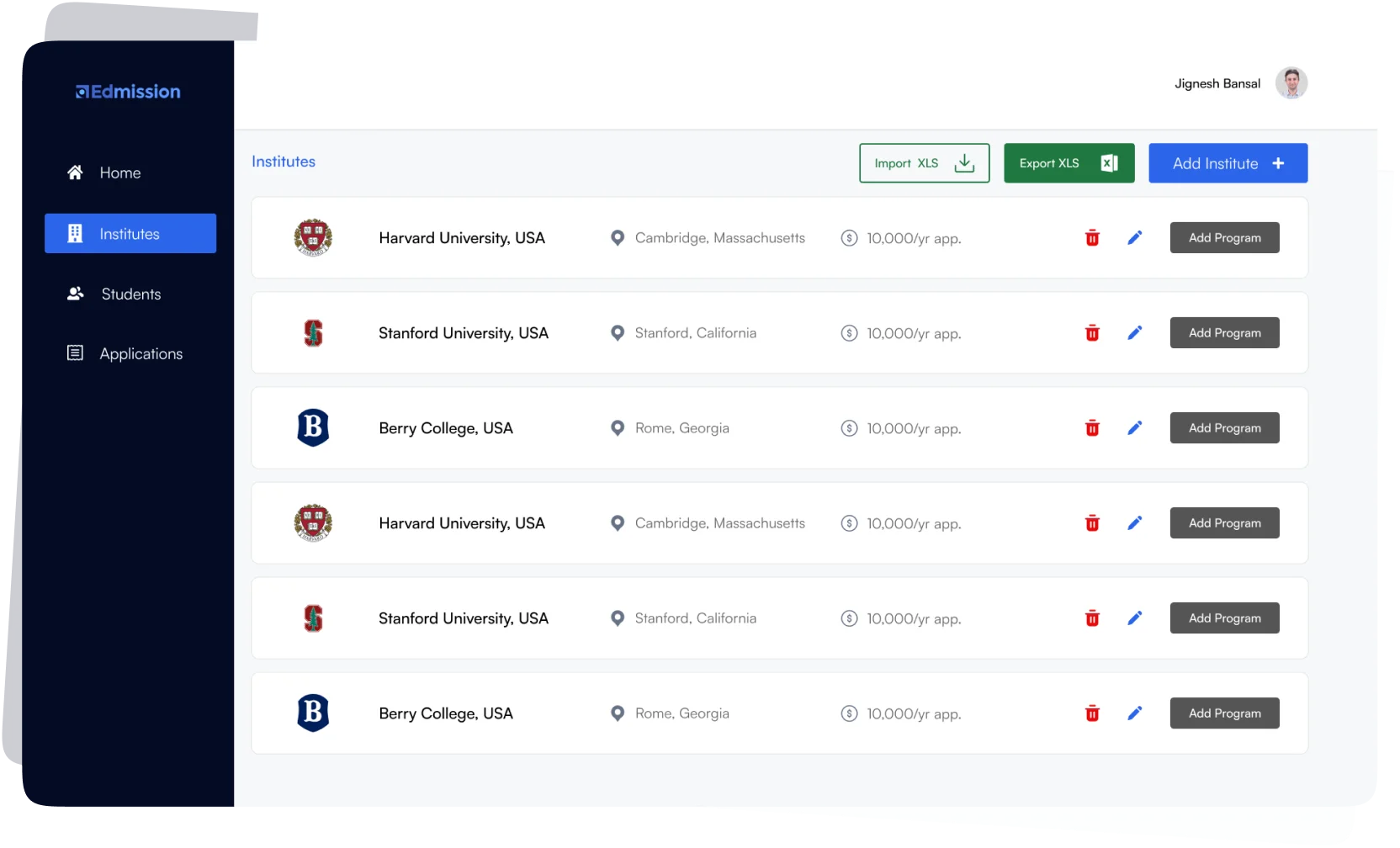Edit the first Stanford University entry

tap(1135, 333)
